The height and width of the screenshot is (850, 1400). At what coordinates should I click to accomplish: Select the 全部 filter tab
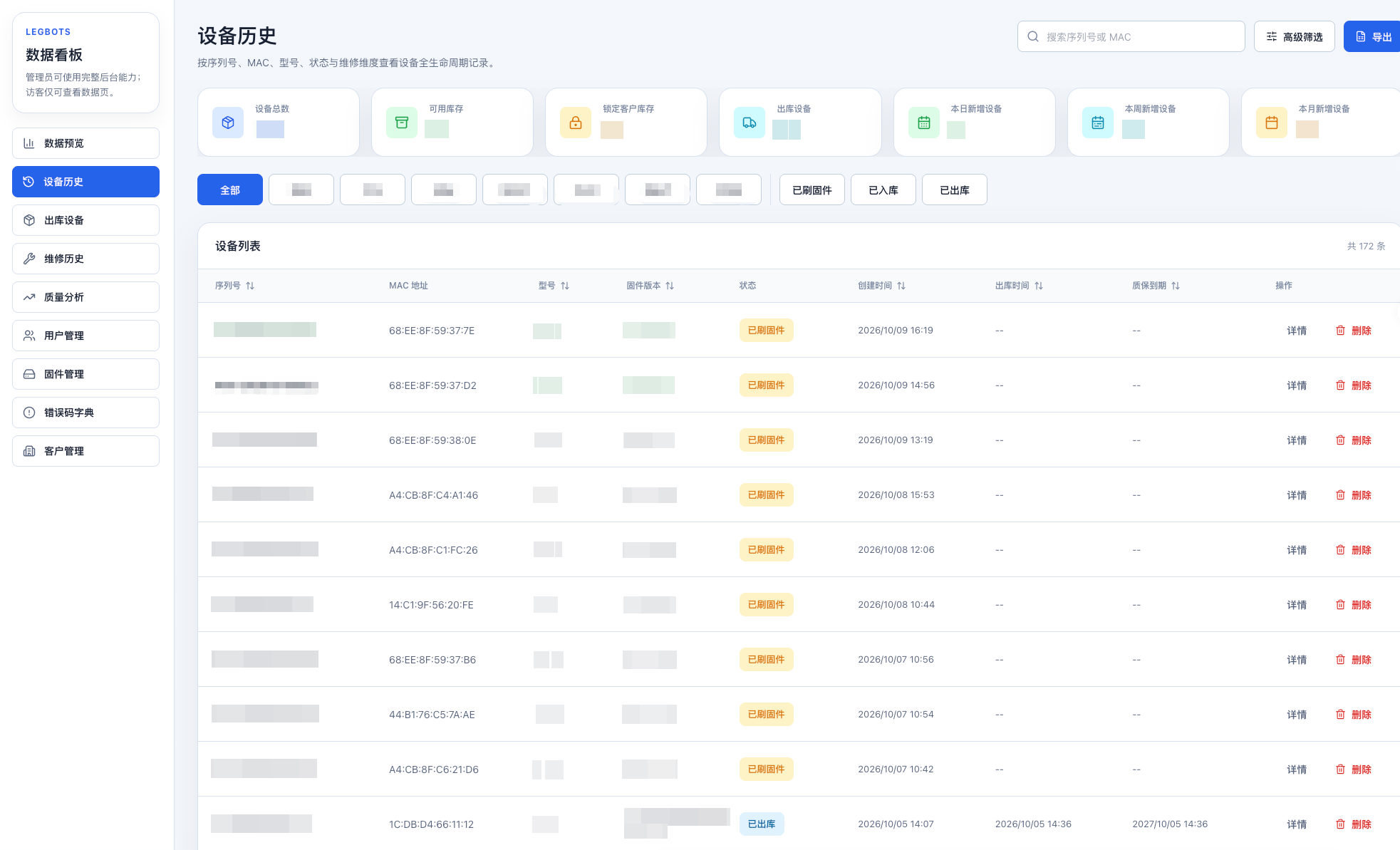pyautogui.click(x=230, y=190)
